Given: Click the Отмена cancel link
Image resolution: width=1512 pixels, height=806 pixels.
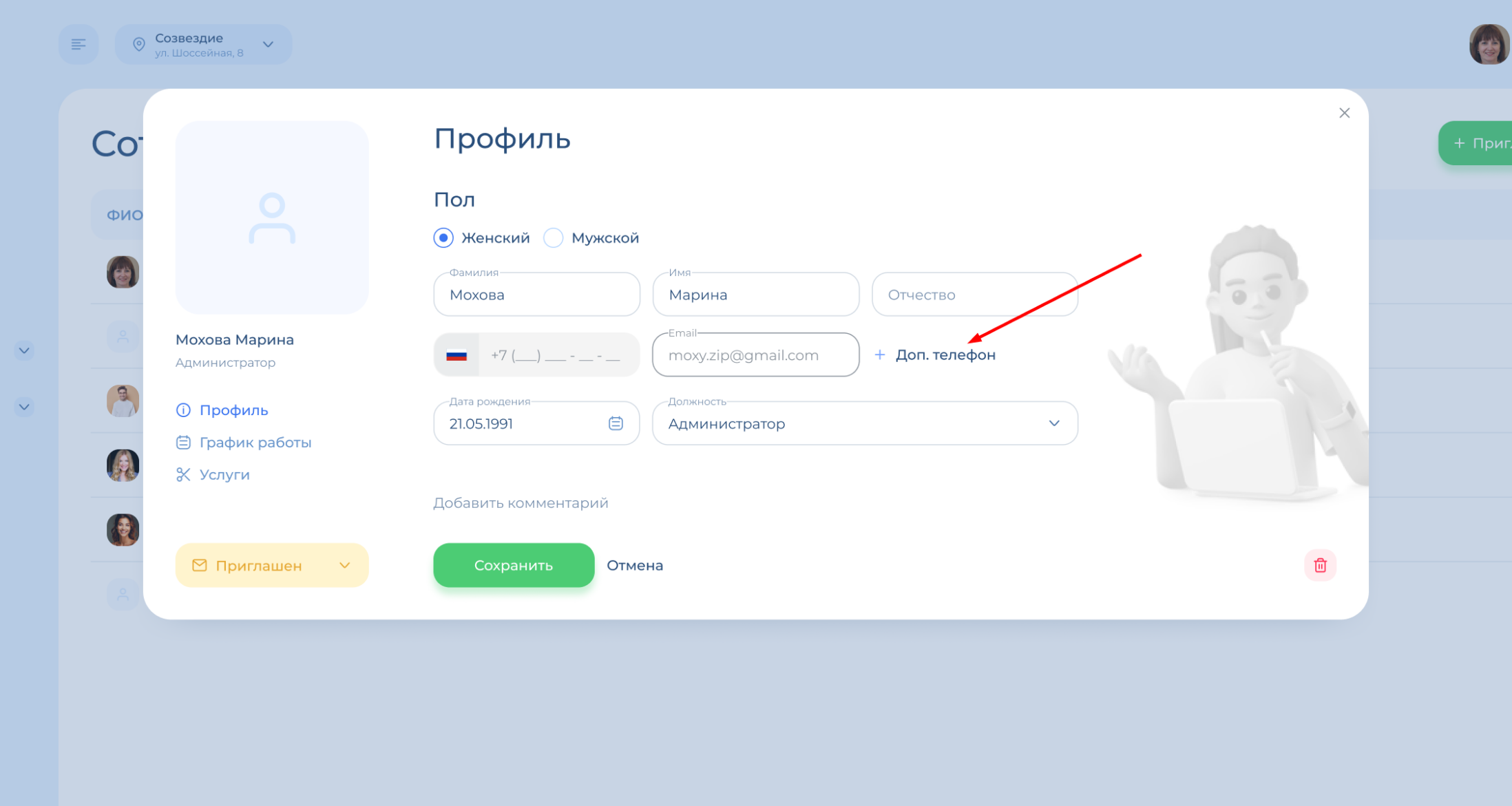Looking at the screenshot, I should pyautogui.click(x=635, y=565).
